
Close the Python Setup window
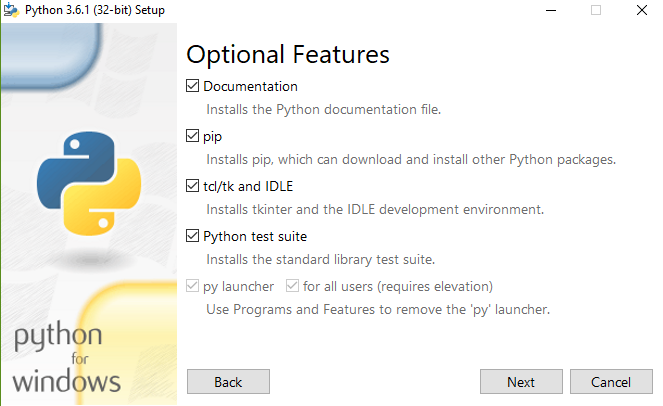point(641,10)
